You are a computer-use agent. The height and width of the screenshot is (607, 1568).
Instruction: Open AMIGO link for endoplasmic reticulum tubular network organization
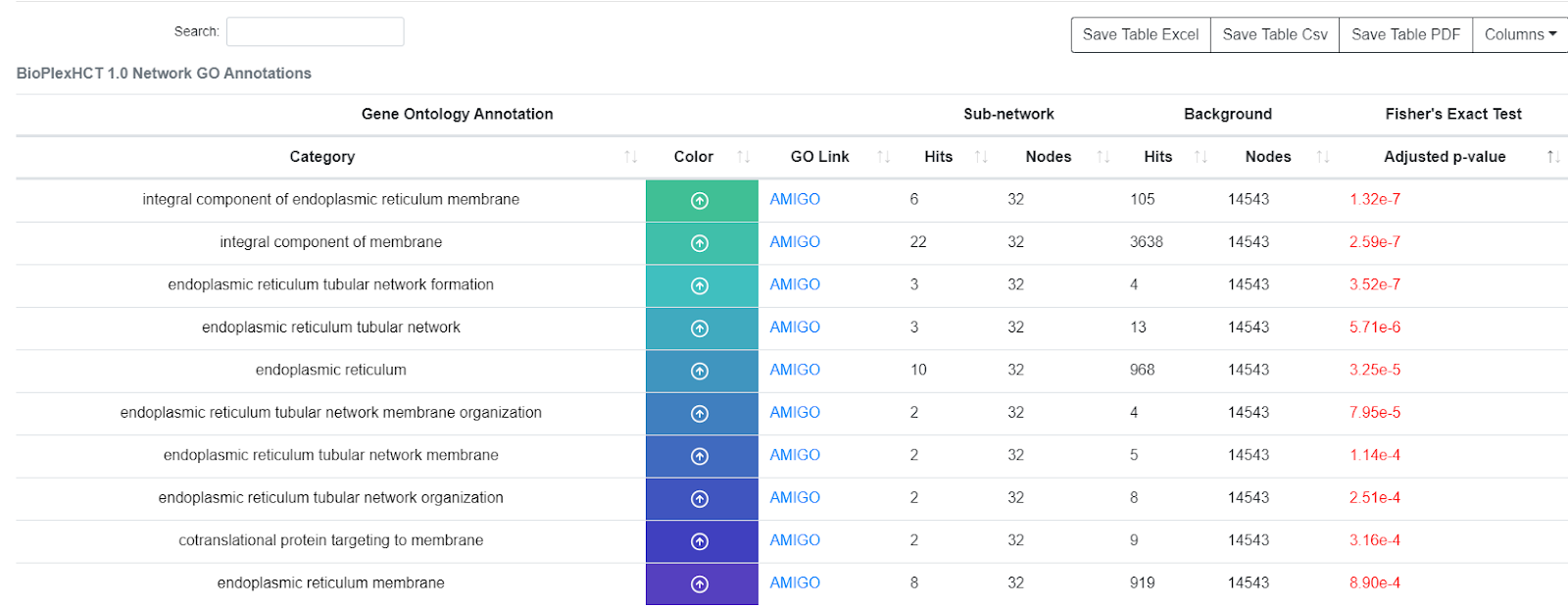(x=795, y=498)
